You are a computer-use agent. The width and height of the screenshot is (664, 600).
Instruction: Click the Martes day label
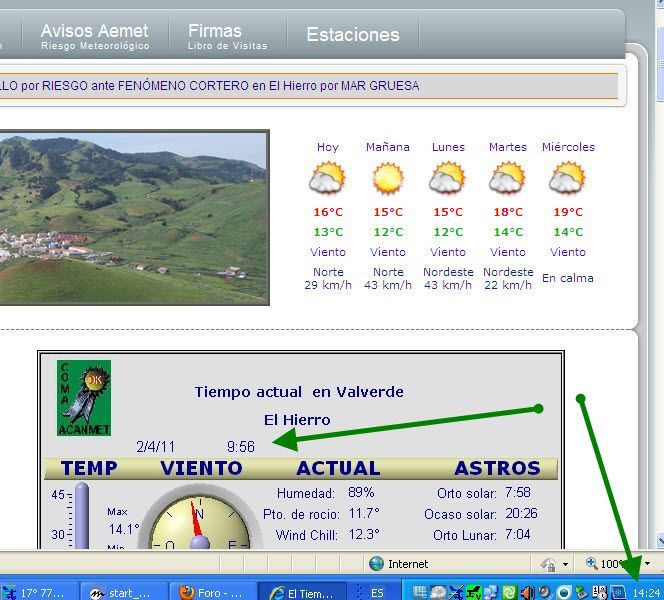click(x=508, y=147)
